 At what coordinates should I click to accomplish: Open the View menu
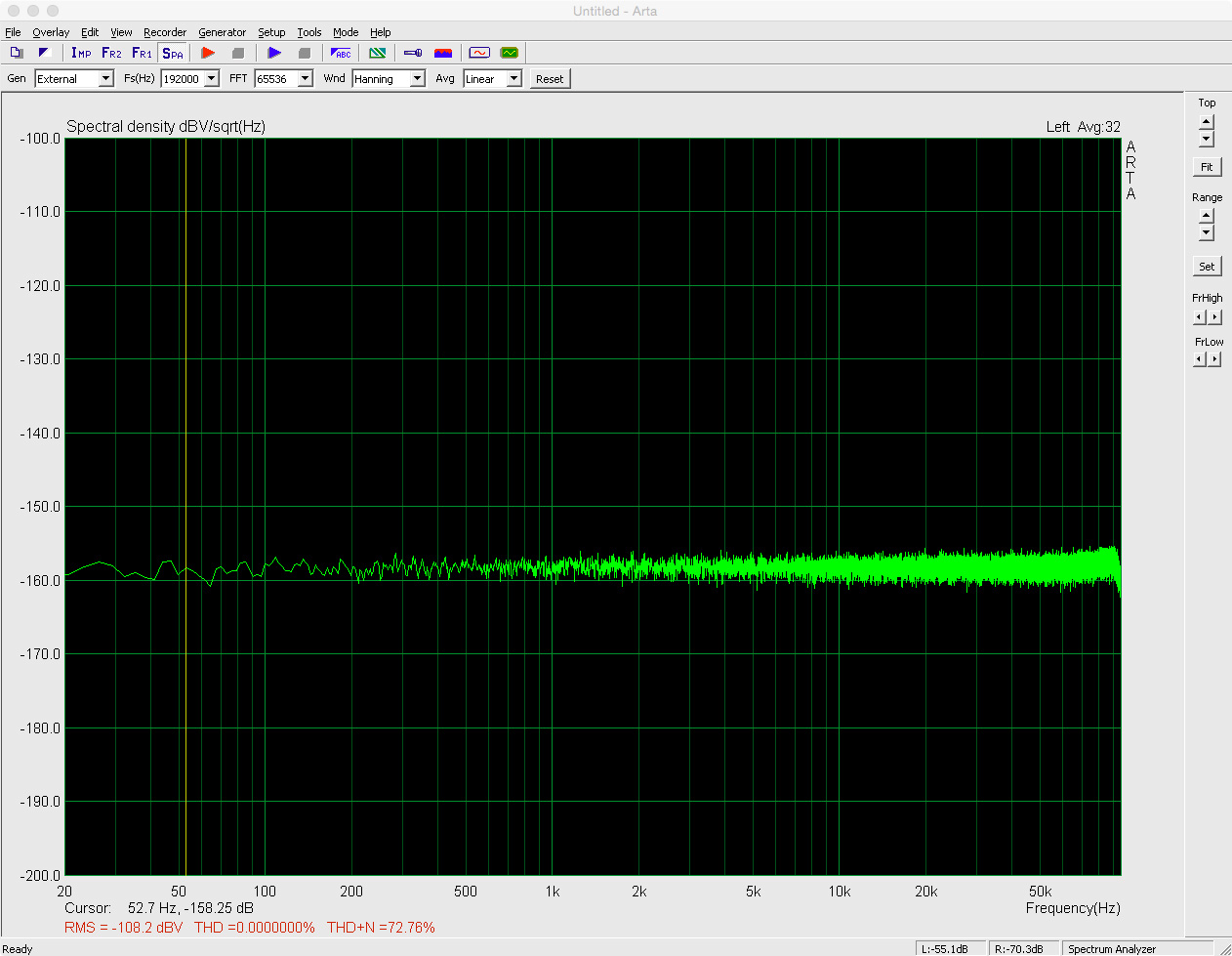point(121,32)
